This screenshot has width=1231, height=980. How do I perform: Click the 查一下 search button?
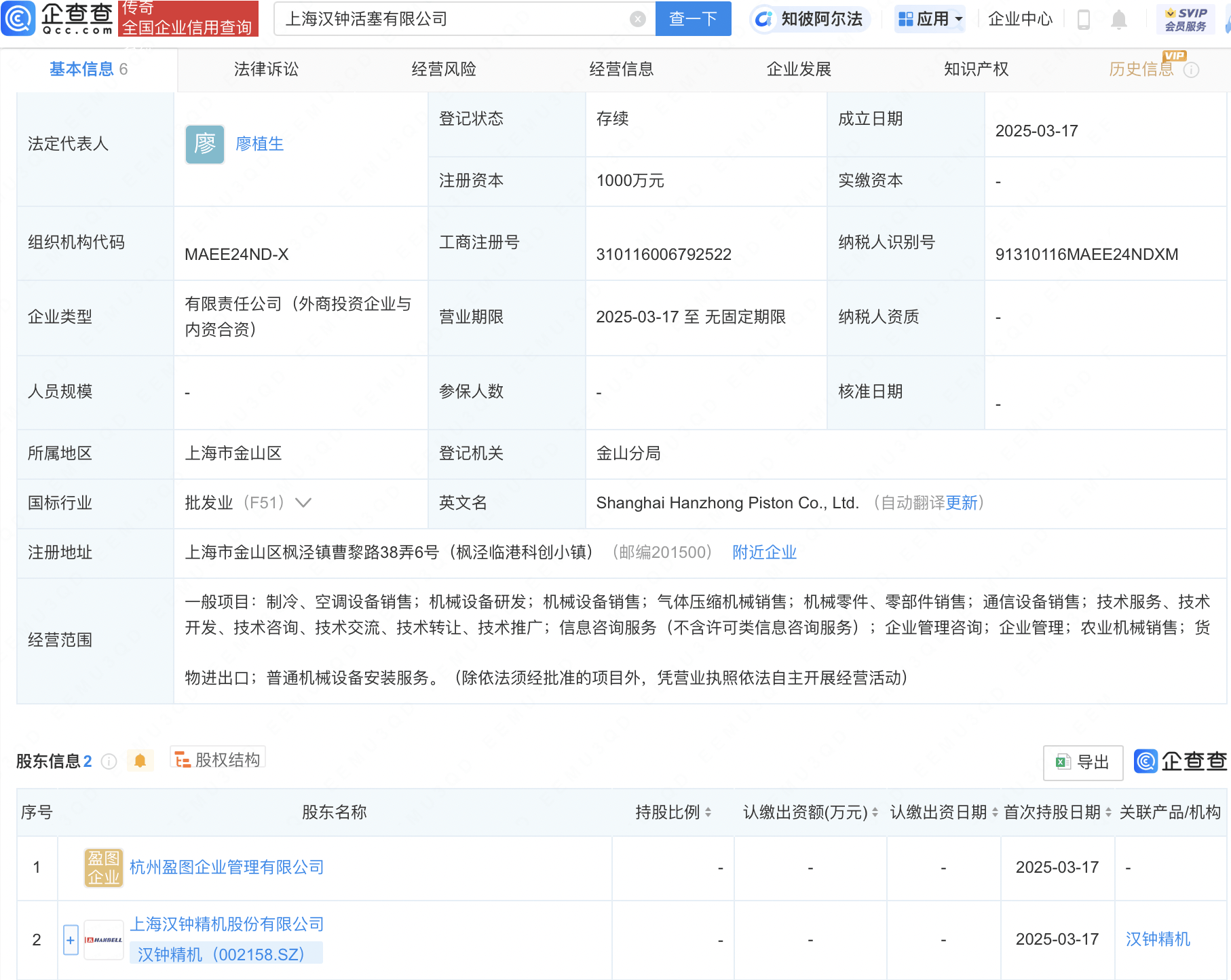pyautogui.click(x=693, y=18)
